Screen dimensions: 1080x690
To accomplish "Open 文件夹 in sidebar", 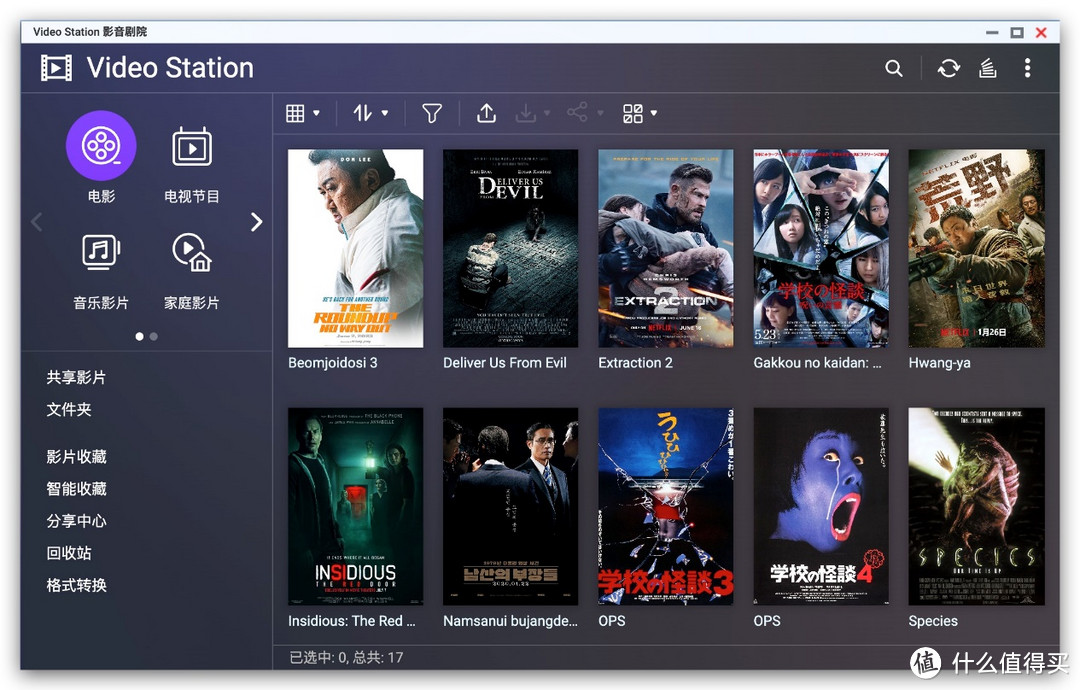I will click(x=69, y=410).
